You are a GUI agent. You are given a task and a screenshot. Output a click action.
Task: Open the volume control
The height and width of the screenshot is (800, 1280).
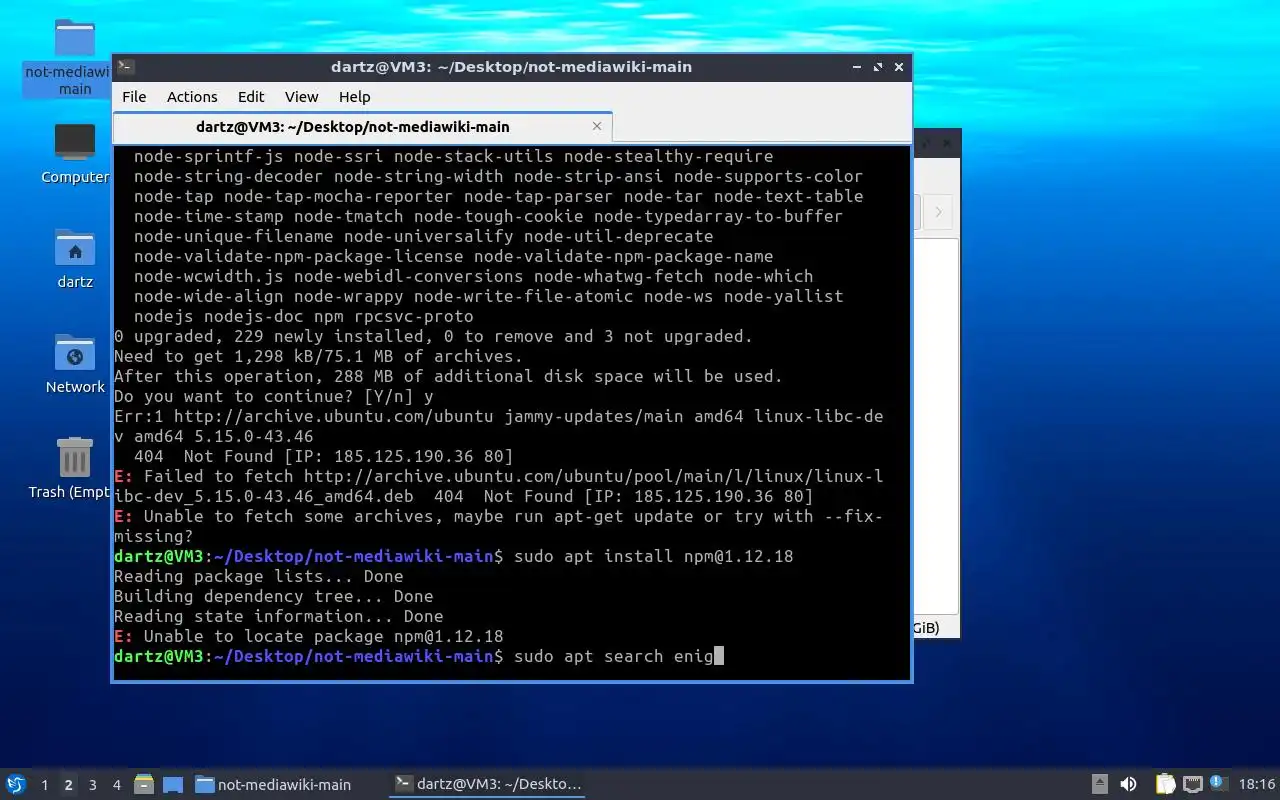[x=1128, y=785]
